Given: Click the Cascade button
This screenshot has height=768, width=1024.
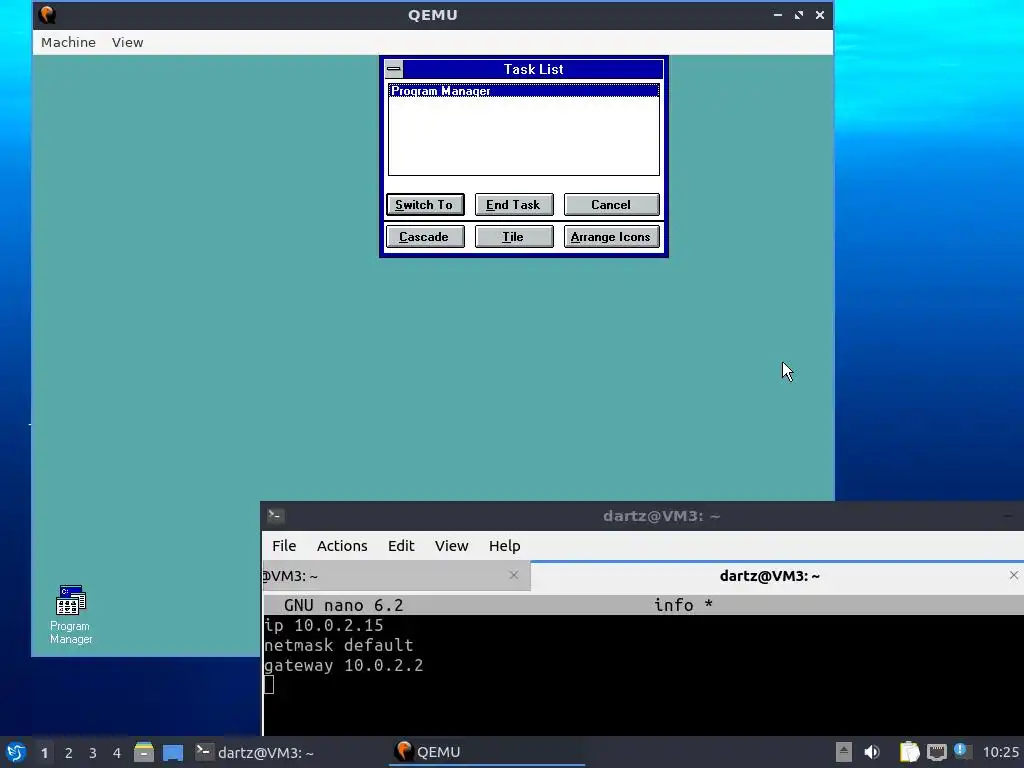Looking at the screenshot, I should tap(424, 236).
